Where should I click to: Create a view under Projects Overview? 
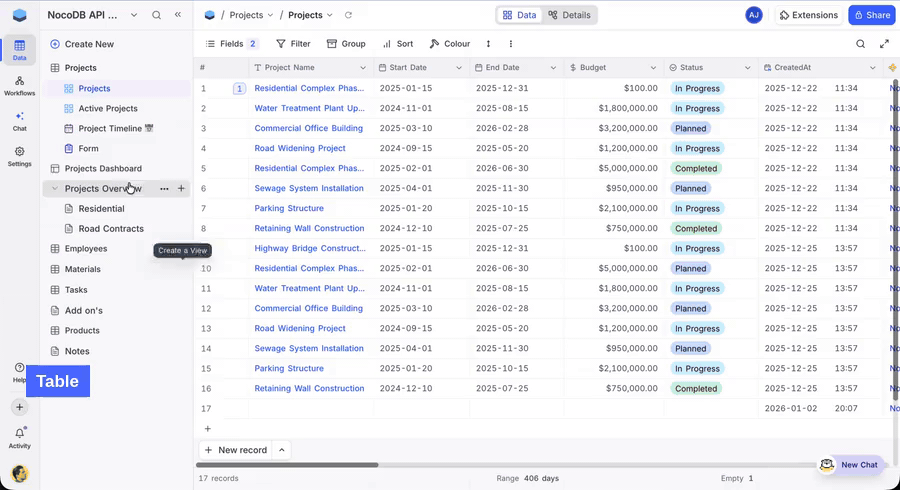tap(181, 188)
